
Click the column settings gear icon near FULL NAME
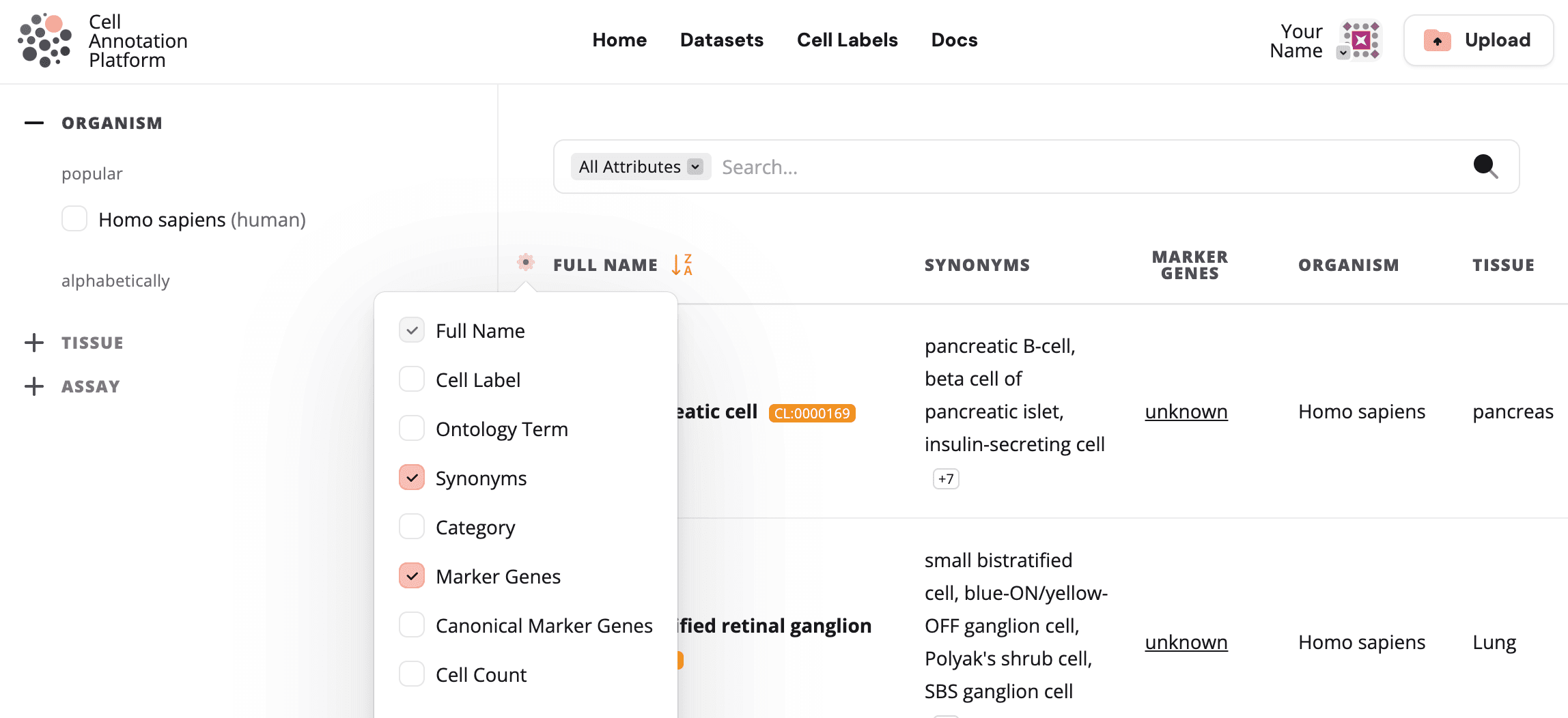(x=525, y=263)
